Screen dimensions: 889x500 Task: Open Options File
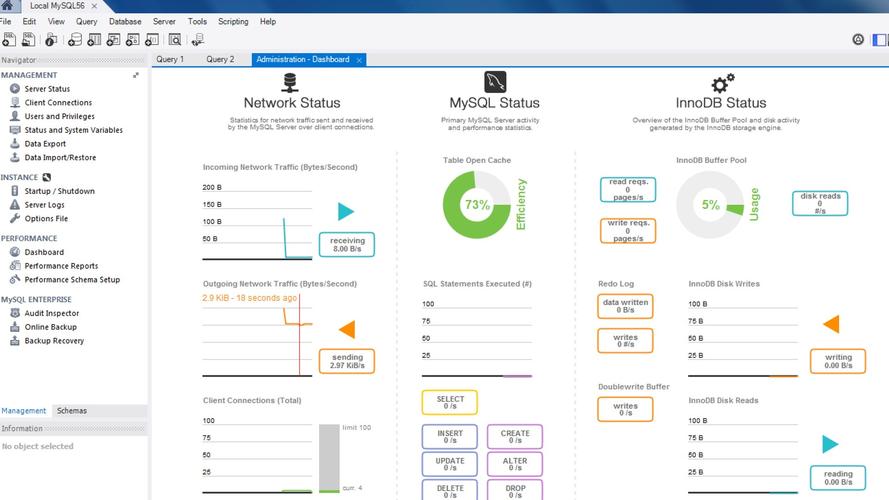pos(46,218)
